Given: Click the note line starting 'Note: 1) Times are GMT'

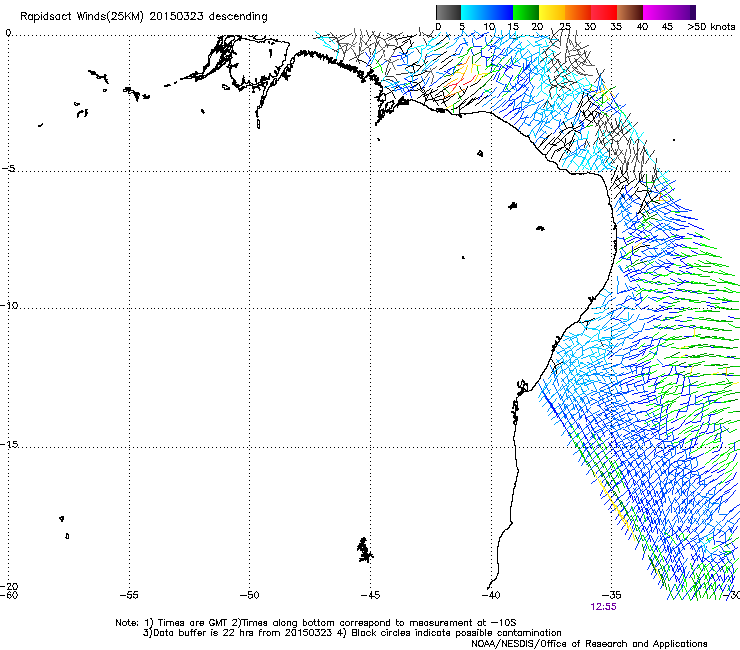Looking at the screenshot, I should tap(315, 623).
